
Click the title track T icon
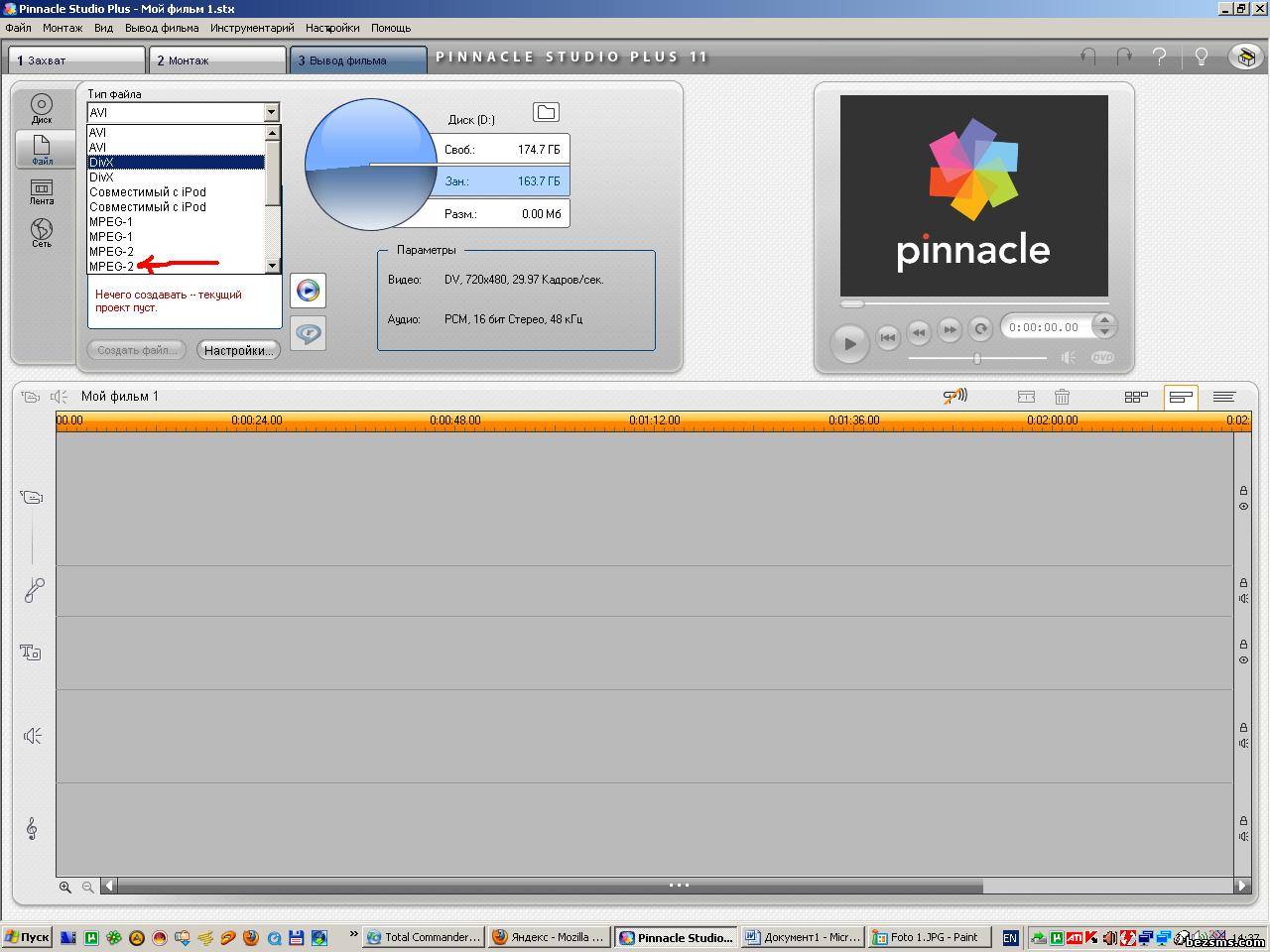coord(31,652)
